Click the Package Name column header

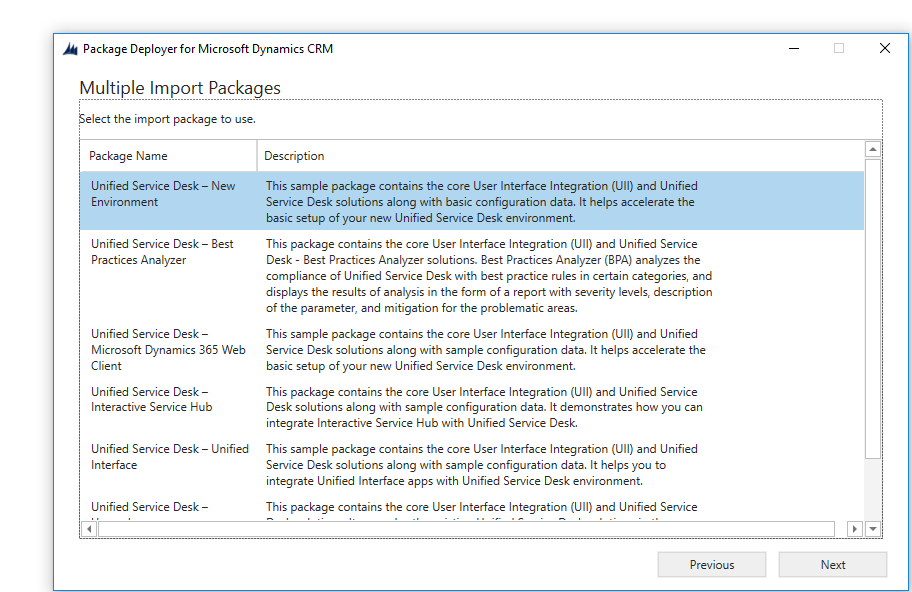pos(169,156)
